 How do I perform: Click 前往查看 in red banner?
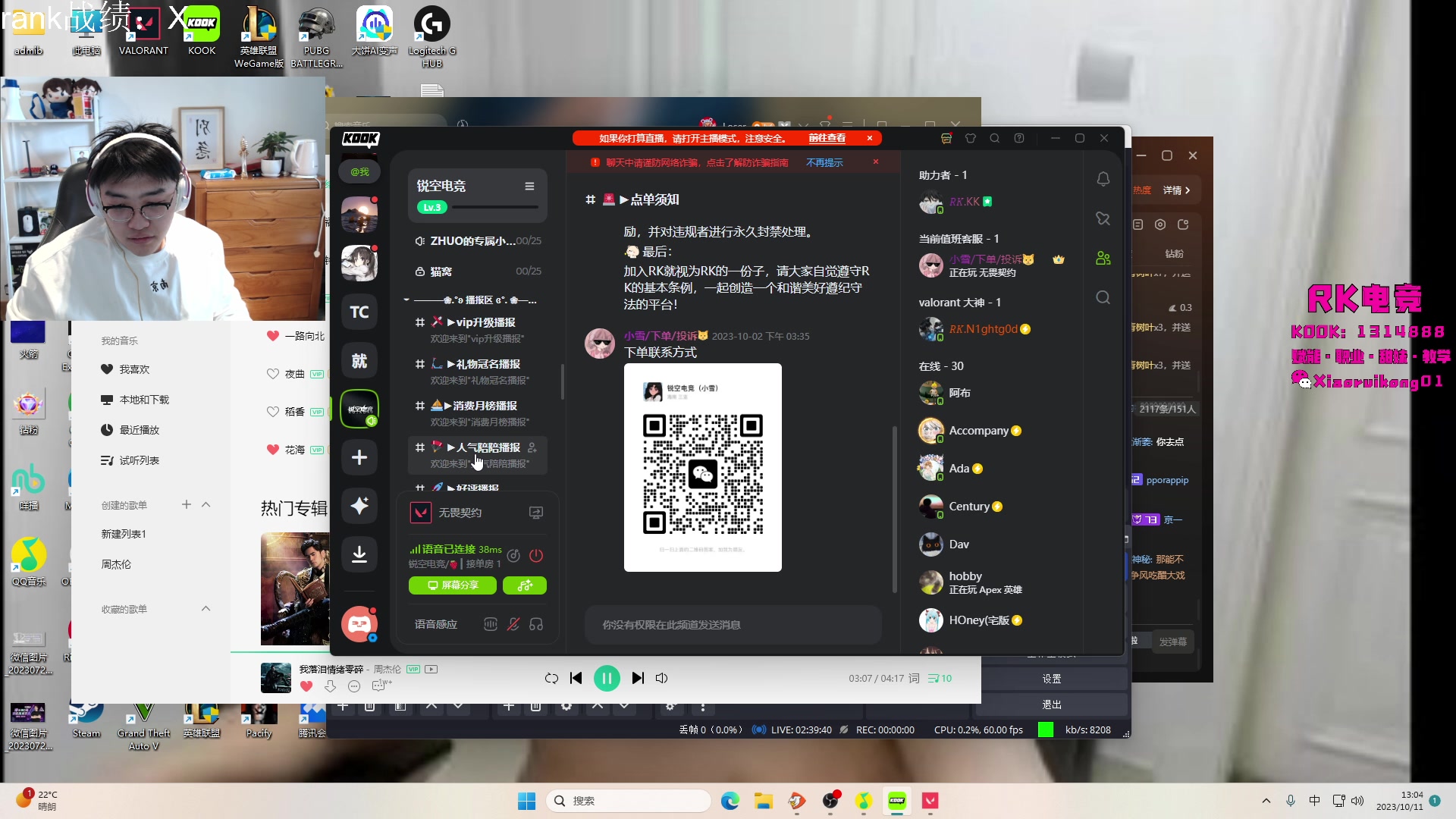coord(827,138)
